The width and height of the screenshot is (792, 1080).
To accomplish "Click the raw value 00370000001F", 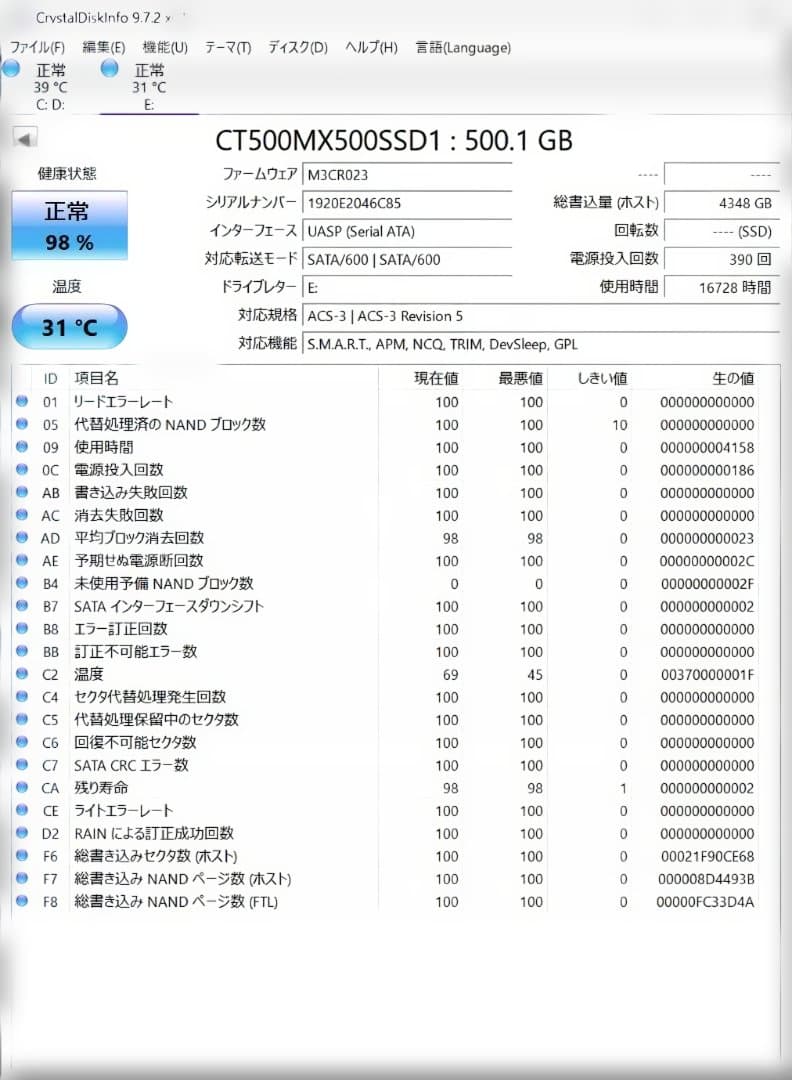I will click(707, 674).
